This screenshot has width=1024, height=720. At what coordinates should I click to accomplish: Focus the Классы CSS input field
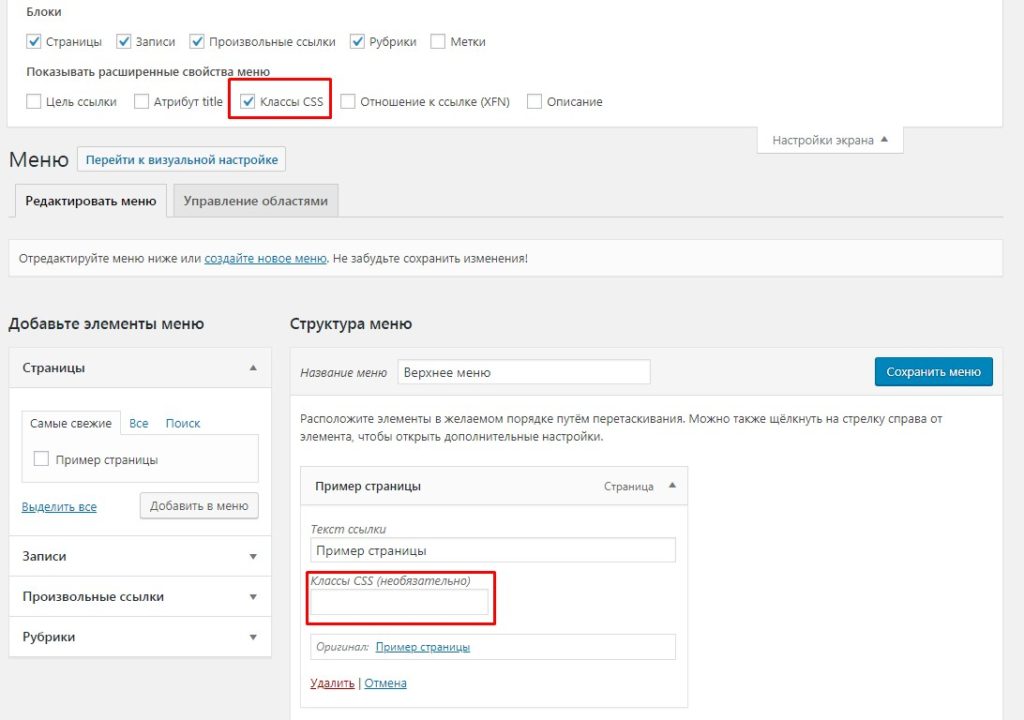pyautogui.click(x=399, y=602)
